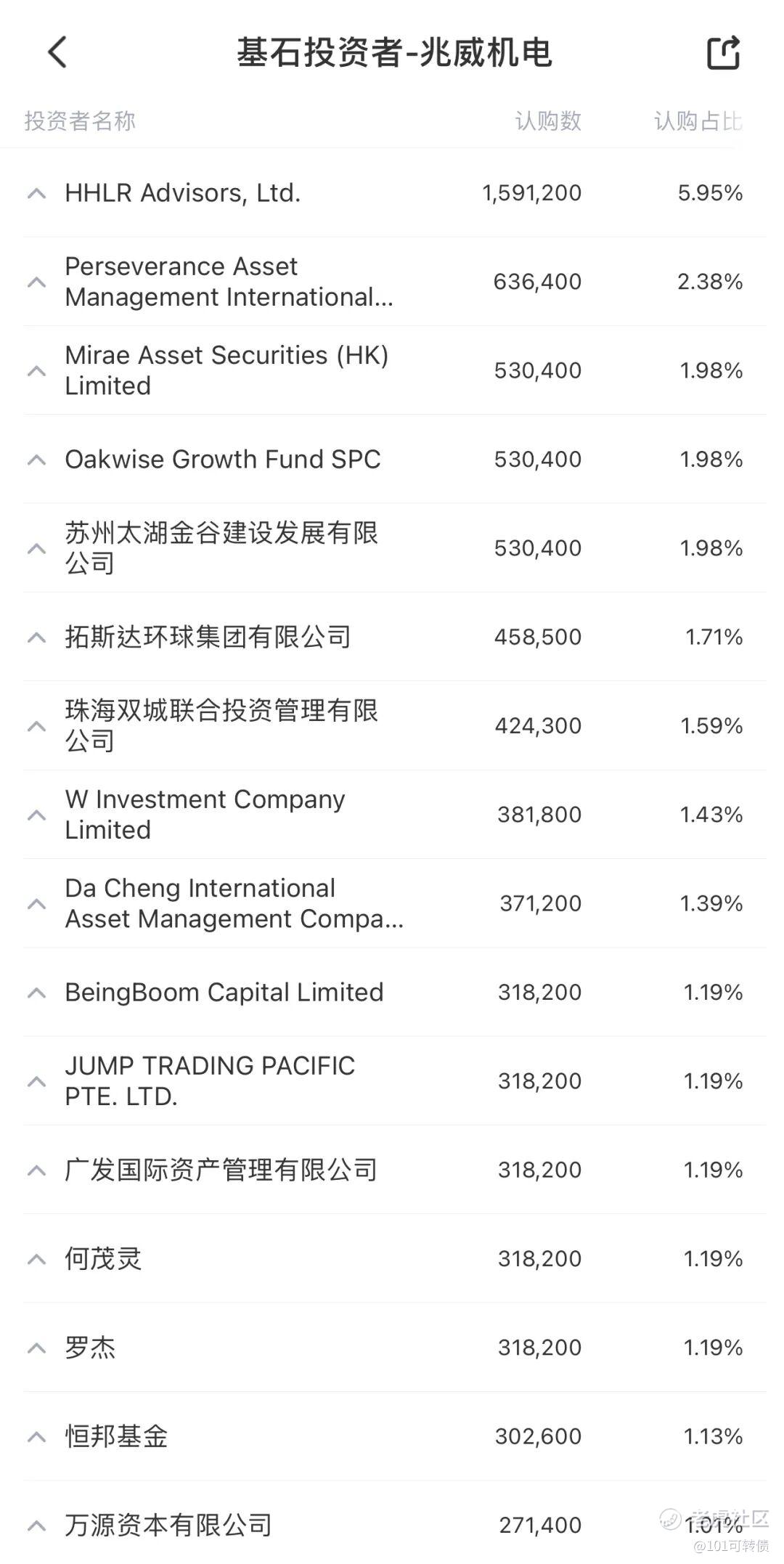This screenshot has height=1564, width=784.
Task: Select the 万源资本有限公司 row
Action: [395, 1525]
